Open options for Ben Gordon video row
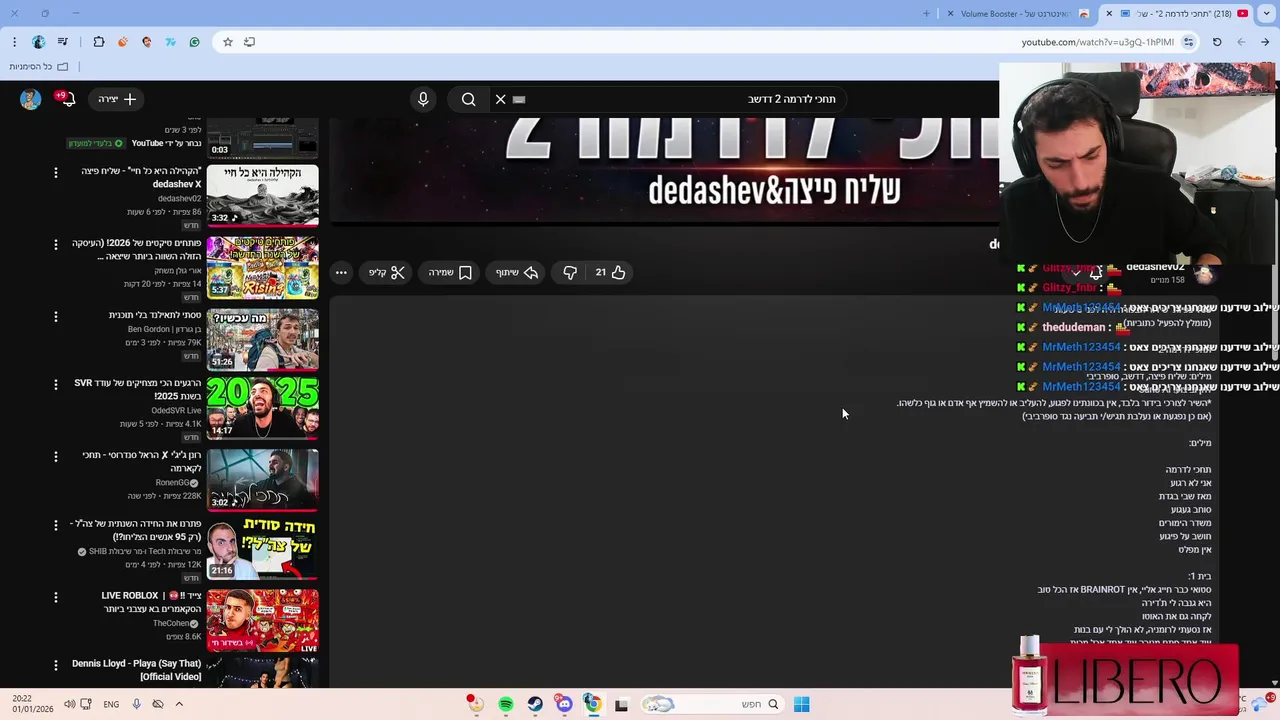The image size is (1280, 720). 56,317
